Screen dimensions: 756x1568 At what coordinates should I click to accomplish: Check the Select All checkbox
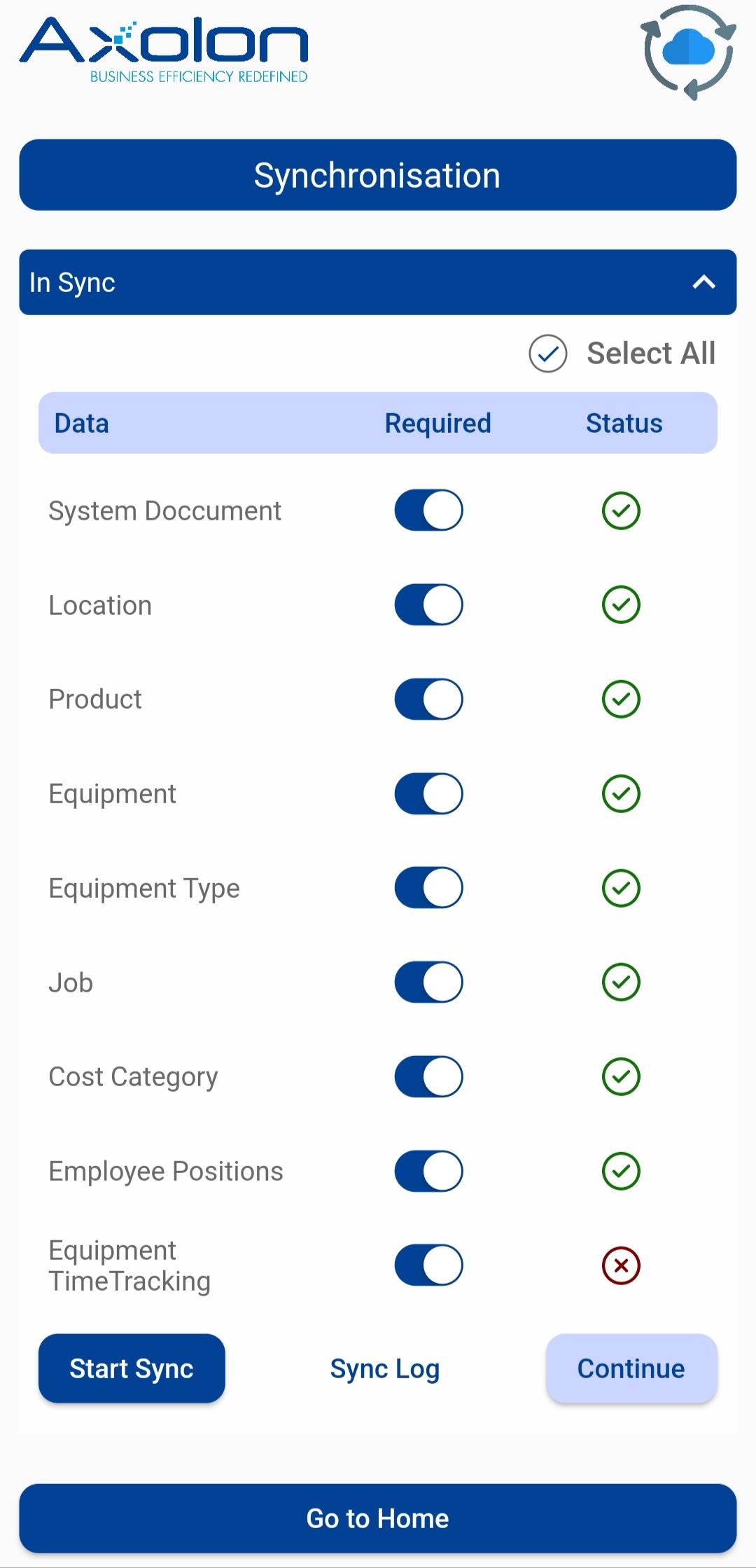(x=547, y=354)
